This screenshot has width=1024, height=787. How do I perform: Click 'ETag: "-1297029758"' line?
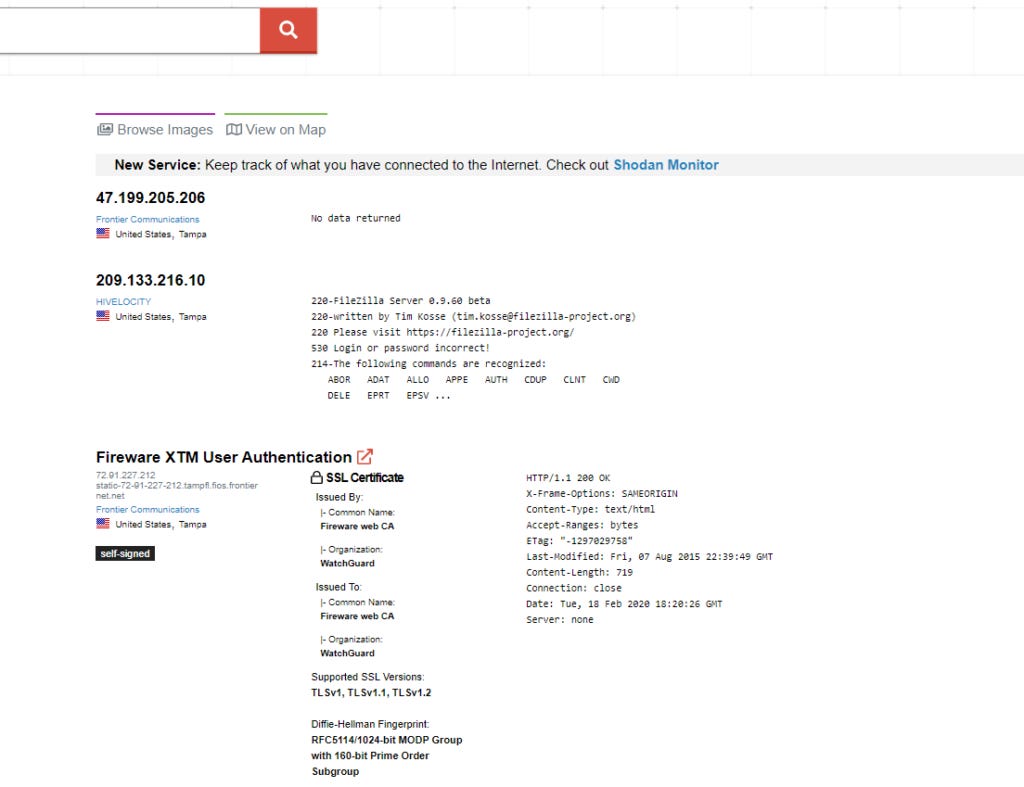579,541
